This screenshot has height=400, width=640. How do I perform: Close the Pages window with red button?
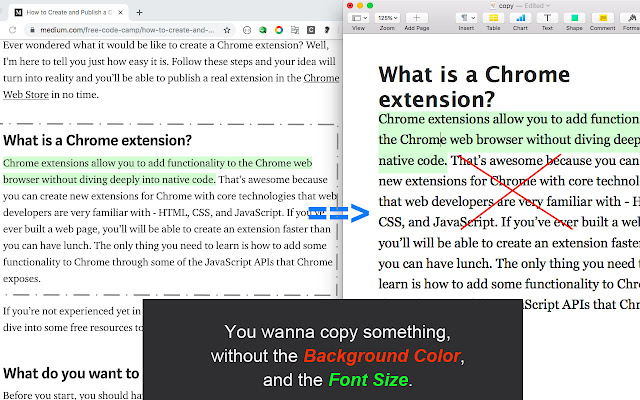point(350,5)
